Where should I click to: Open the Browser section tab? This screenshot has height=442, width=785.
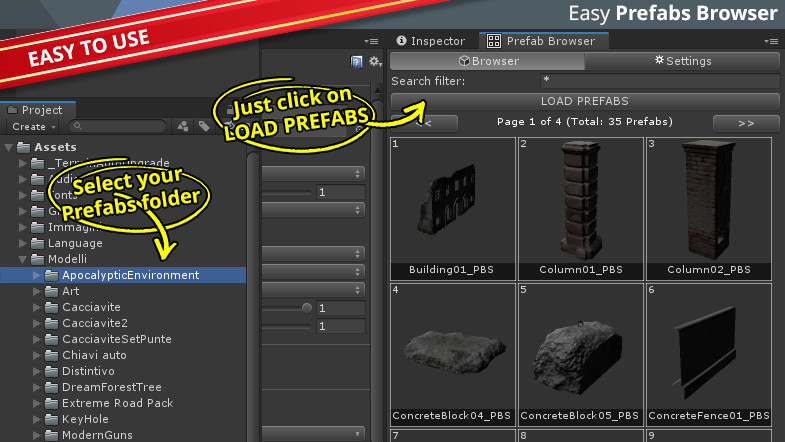click(487, 61)
